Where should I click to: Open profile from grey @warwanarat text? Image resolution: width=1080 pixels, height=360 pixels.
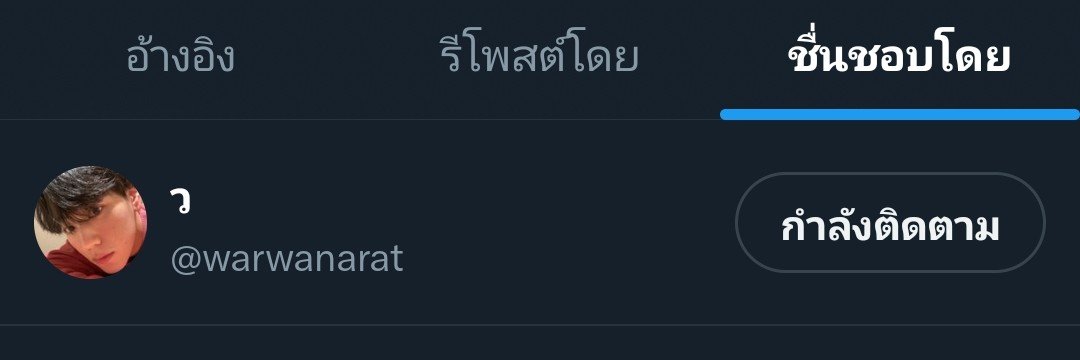[287, 259]
